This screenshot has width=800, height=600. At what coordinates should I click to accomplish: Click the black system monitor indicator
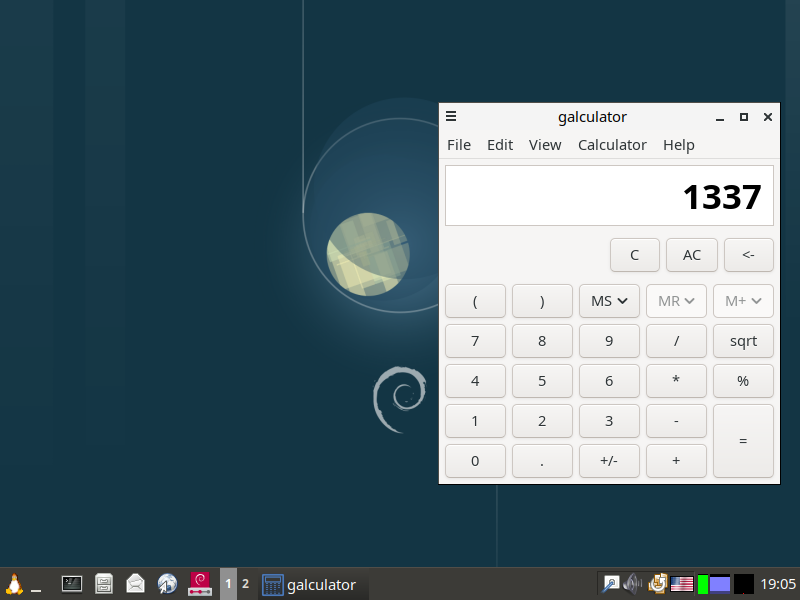743,584
